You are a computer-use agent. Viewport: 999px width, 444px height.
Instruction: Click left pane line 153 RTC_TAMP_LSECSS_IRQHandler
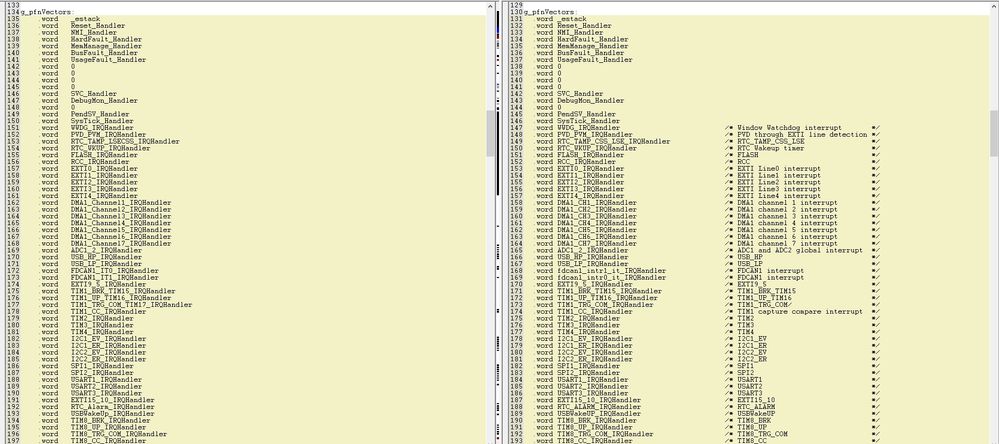125,141
